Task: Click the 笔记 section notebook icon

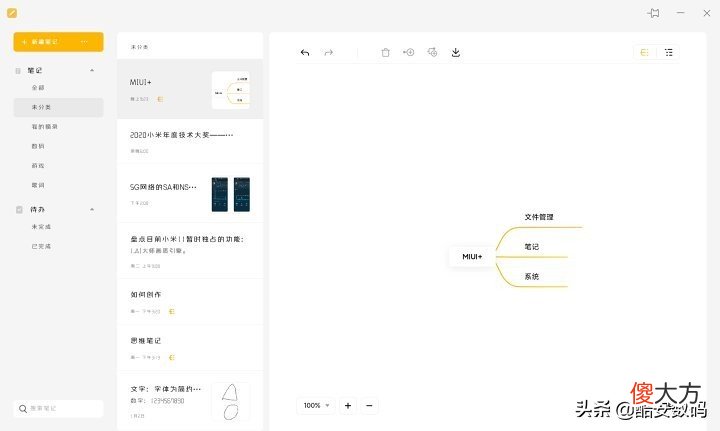Action: pyautogui.click(x=18, y=71)
